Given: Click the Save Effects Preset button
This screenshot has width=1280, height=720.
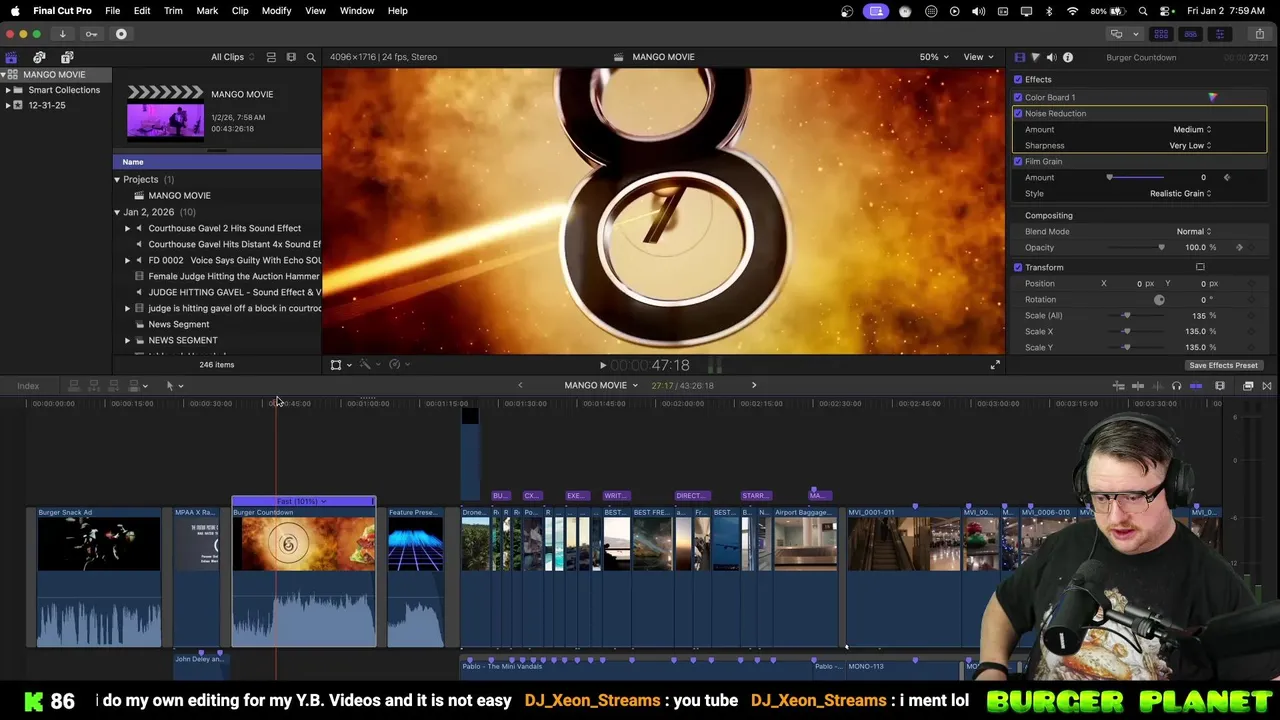Looking at the screenshot, I should click(x=1223, y=365).
